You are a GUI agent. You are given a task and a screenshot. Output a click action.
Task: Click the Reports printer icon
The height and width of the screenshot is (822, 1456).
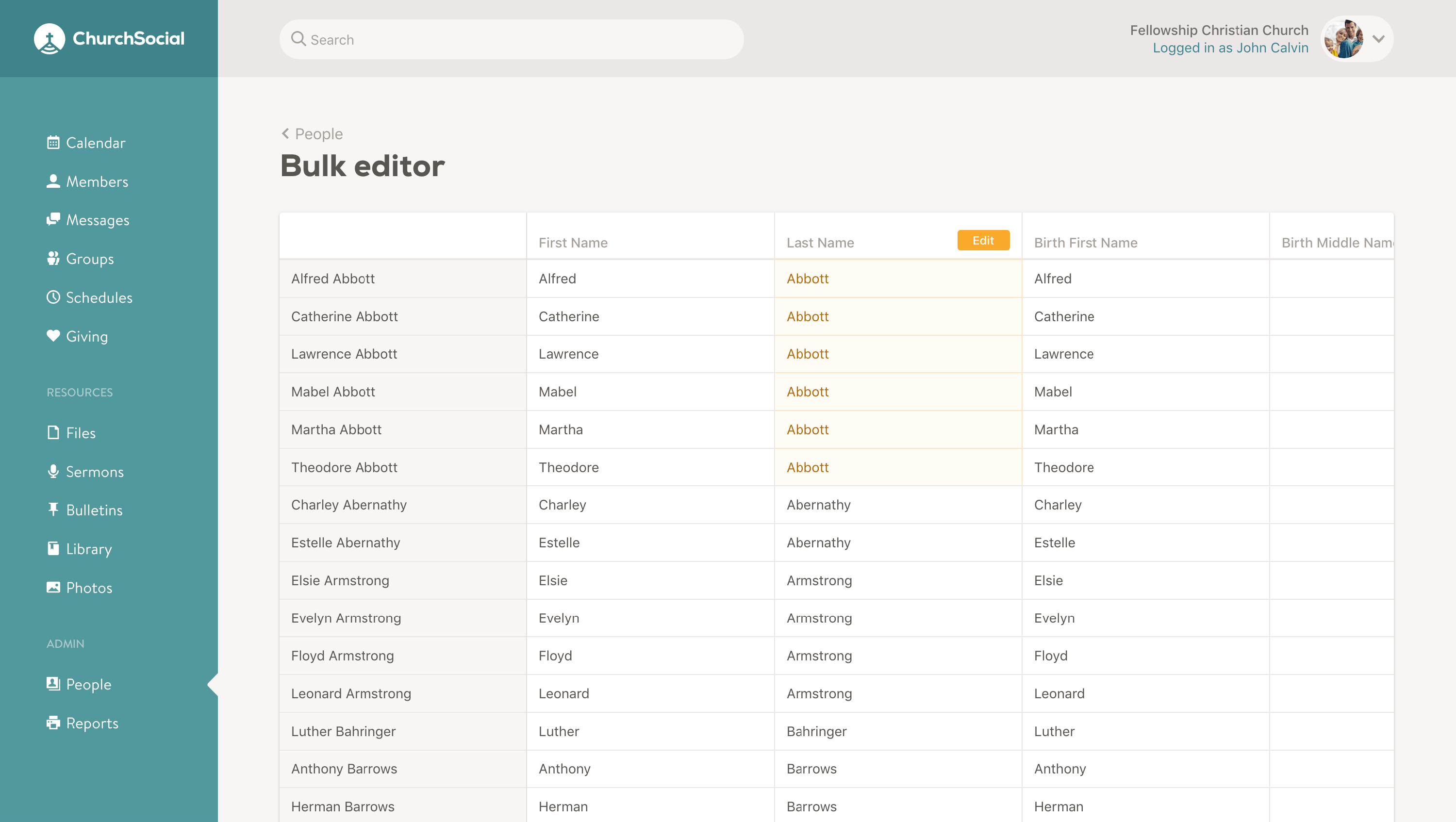(x=53, y=723)
